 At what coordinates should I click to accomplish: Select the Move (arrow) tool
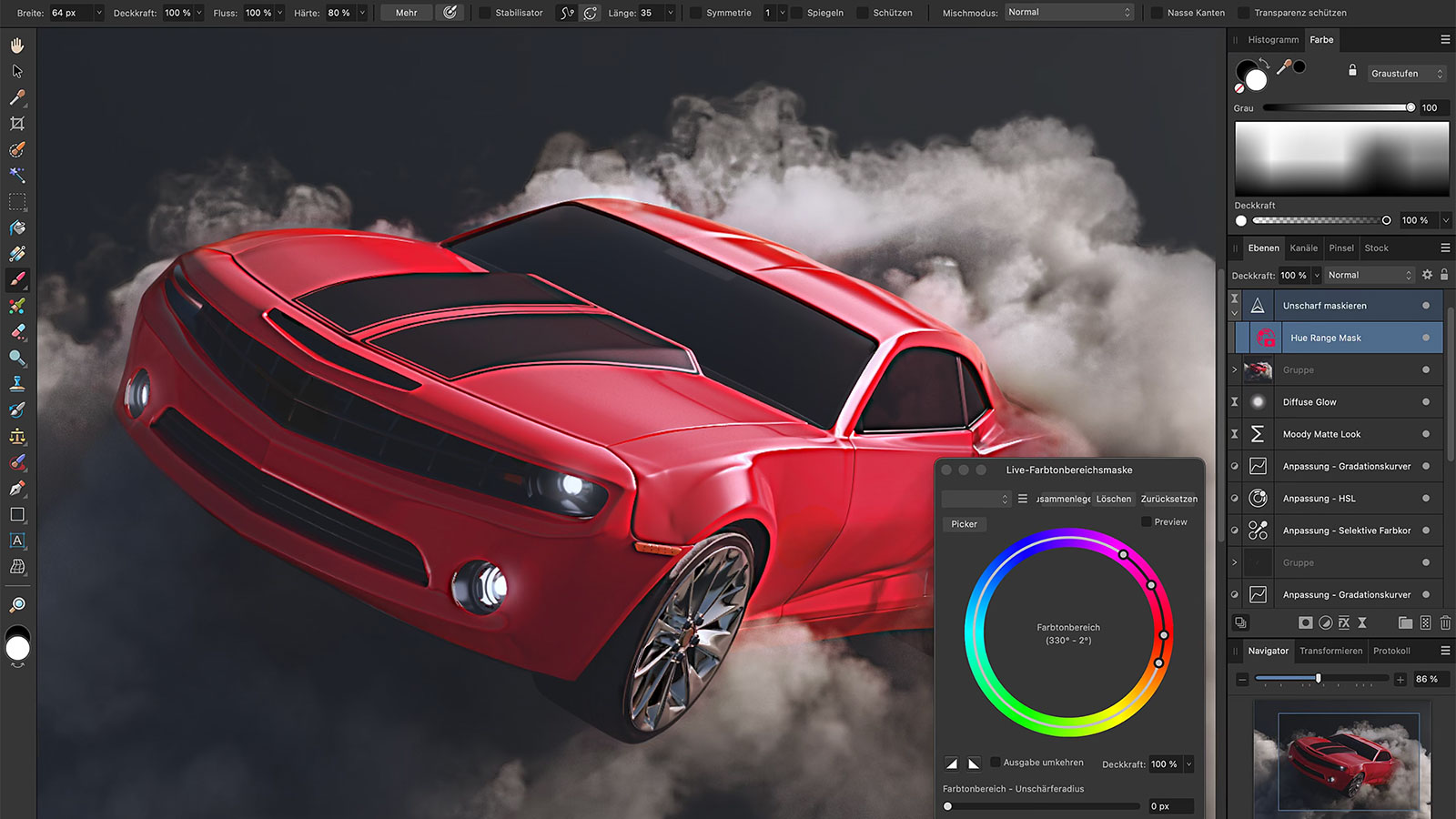tap(17, 71)
